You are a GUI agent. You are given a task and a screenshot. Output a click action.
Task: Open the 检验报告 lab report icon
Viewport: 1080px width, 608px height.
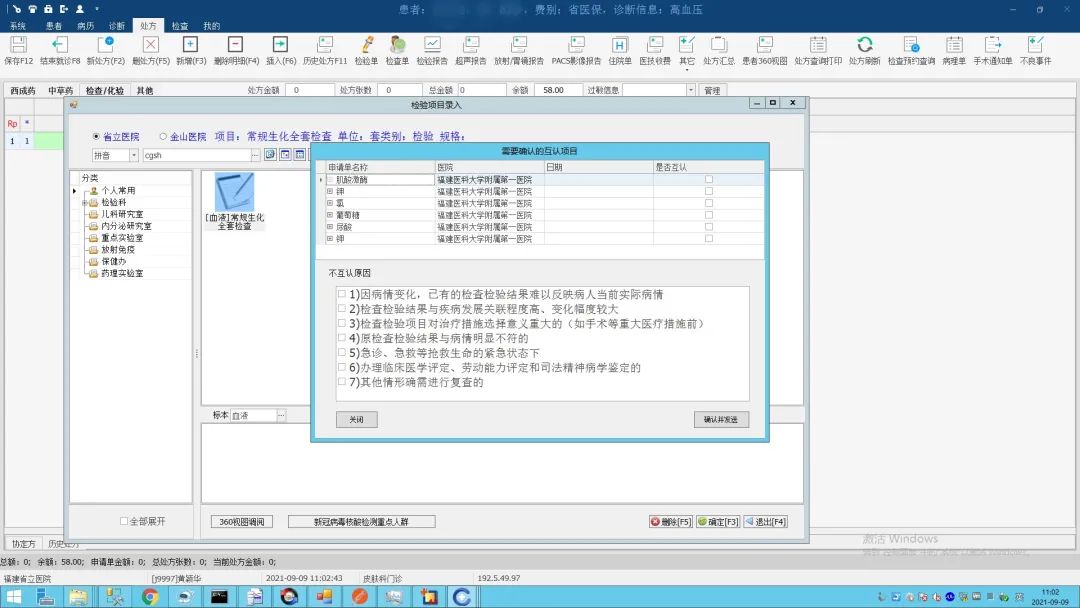[x=432, y=46]
